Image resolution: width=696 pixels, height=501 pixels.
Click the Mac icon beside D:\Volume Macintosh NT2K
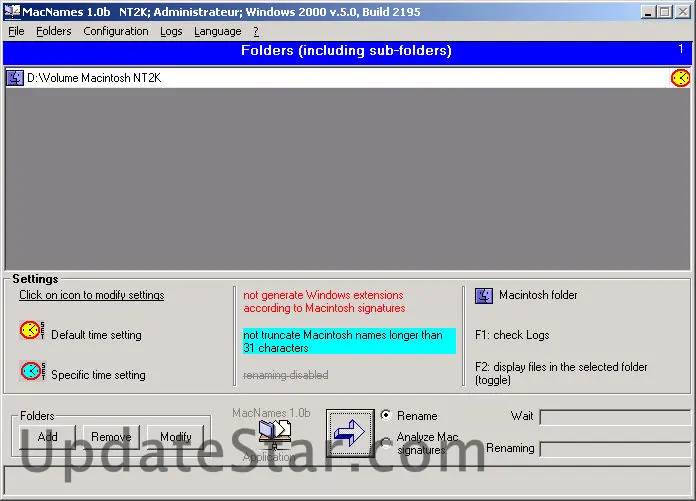(x=15, y=78)
